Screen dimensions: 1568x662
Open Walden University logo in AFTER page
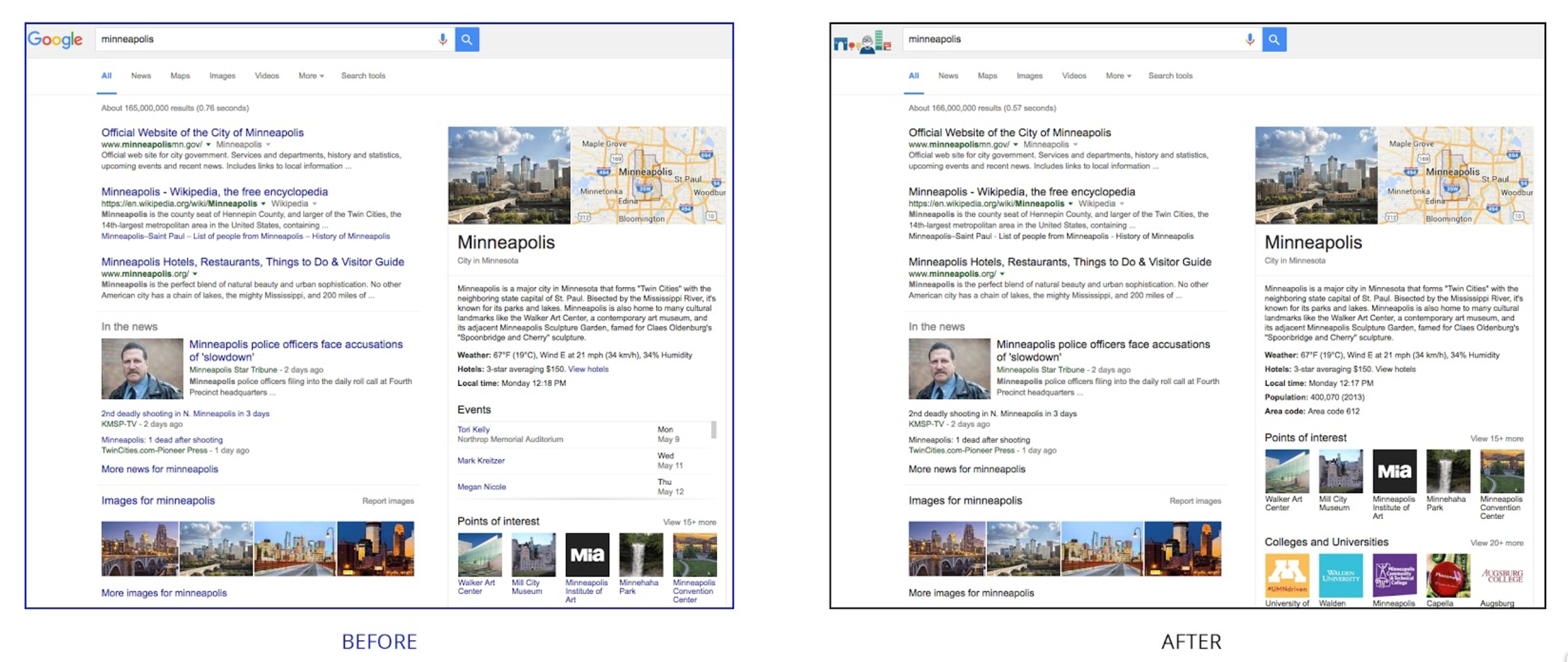tap(1340, 575)
